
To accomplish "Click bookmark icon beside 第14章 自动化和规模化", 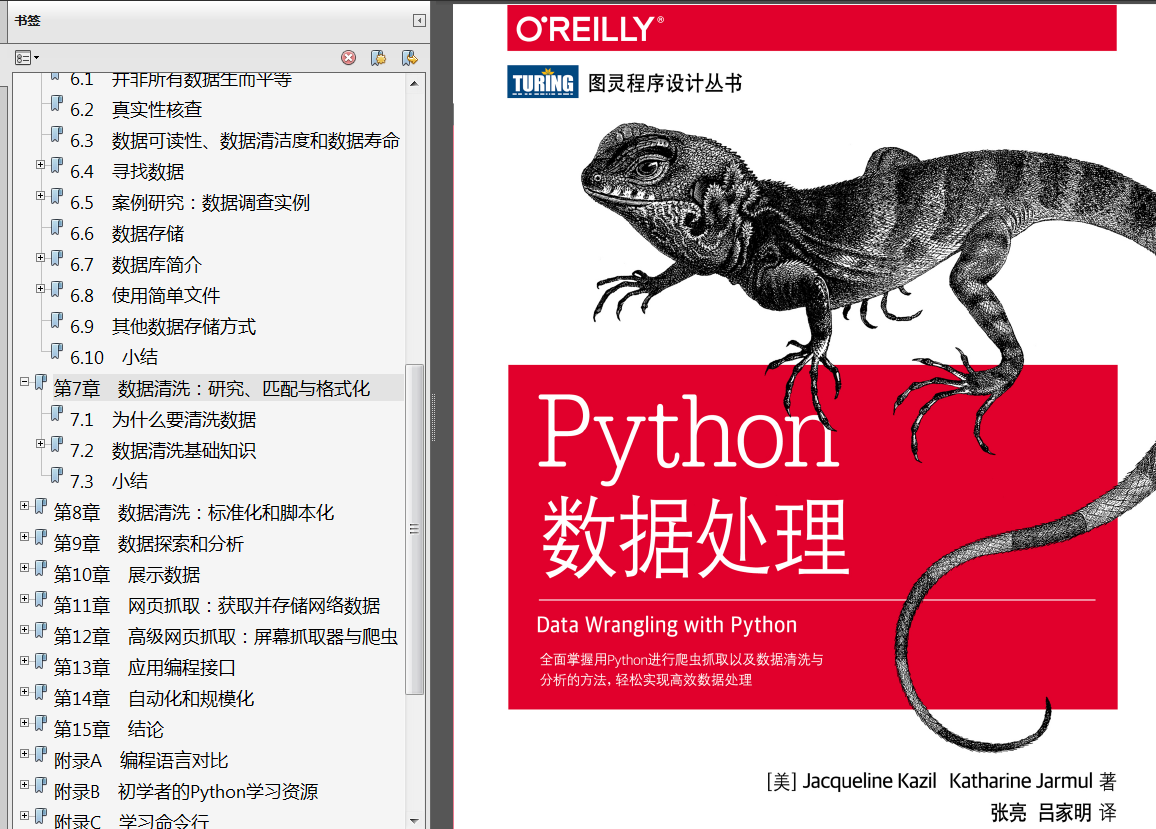I will (41, 693).
